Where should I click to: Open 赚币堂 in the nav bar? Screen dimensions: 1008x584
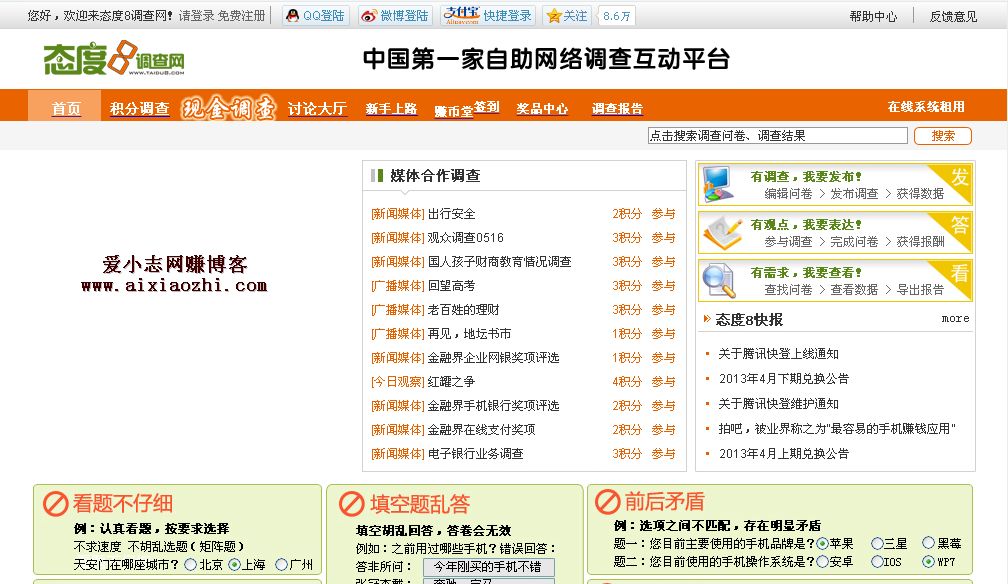(453, 111)
